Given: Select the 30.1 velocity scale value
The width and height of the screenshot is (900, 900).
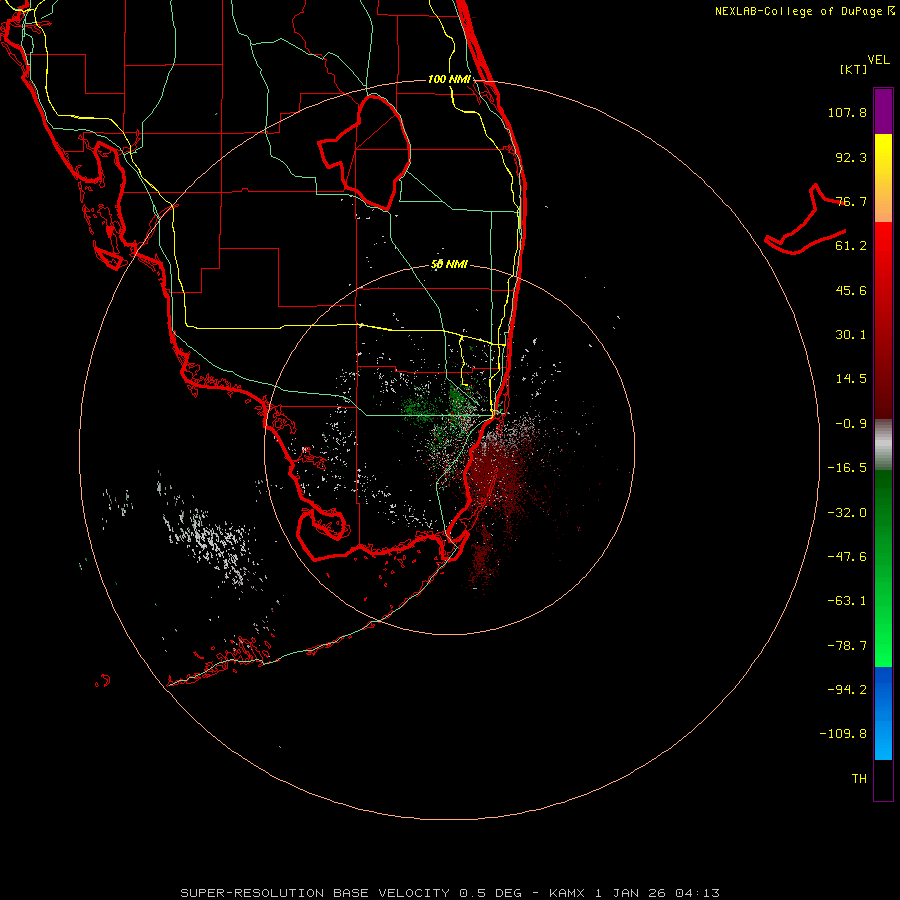Looking at the screenshot, I should click(851, 335).
